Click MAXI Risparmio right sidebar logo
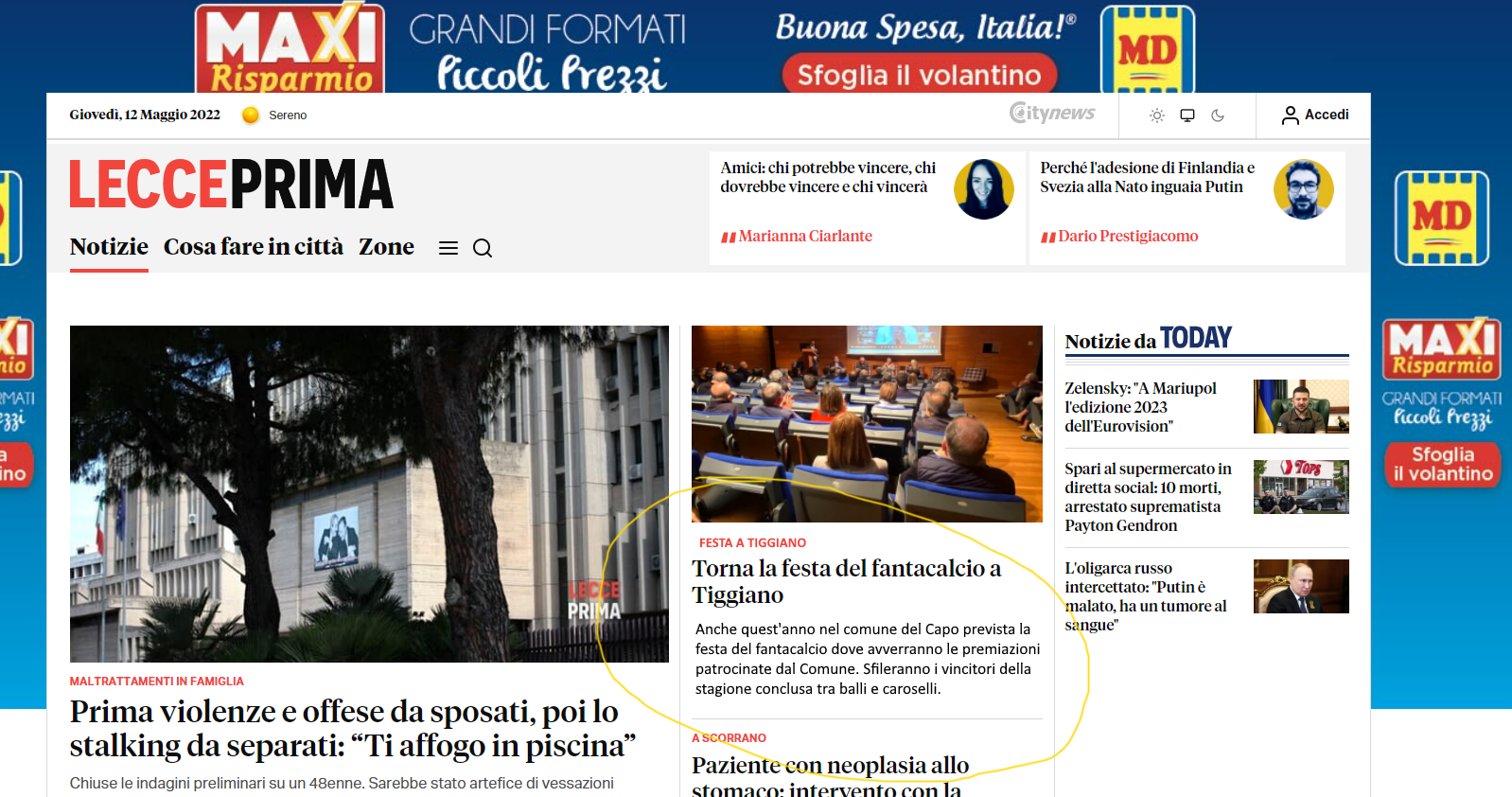The image size is (1512, 797). (x=1442, y=348)
